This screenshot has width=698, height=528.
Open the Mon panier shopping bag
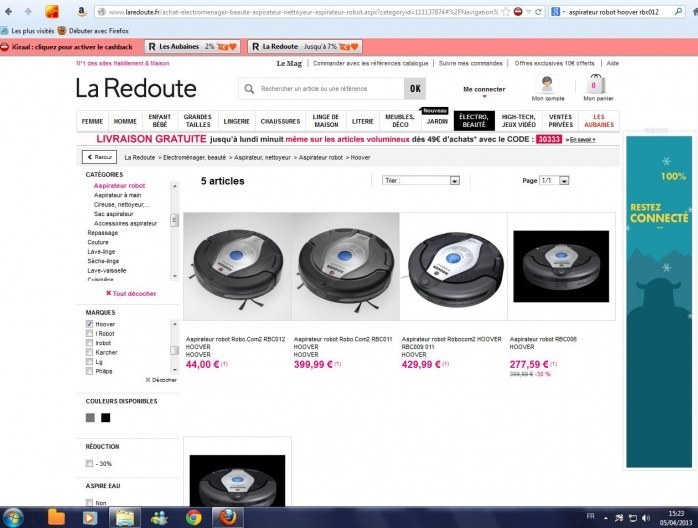click(x=597, y=86)
